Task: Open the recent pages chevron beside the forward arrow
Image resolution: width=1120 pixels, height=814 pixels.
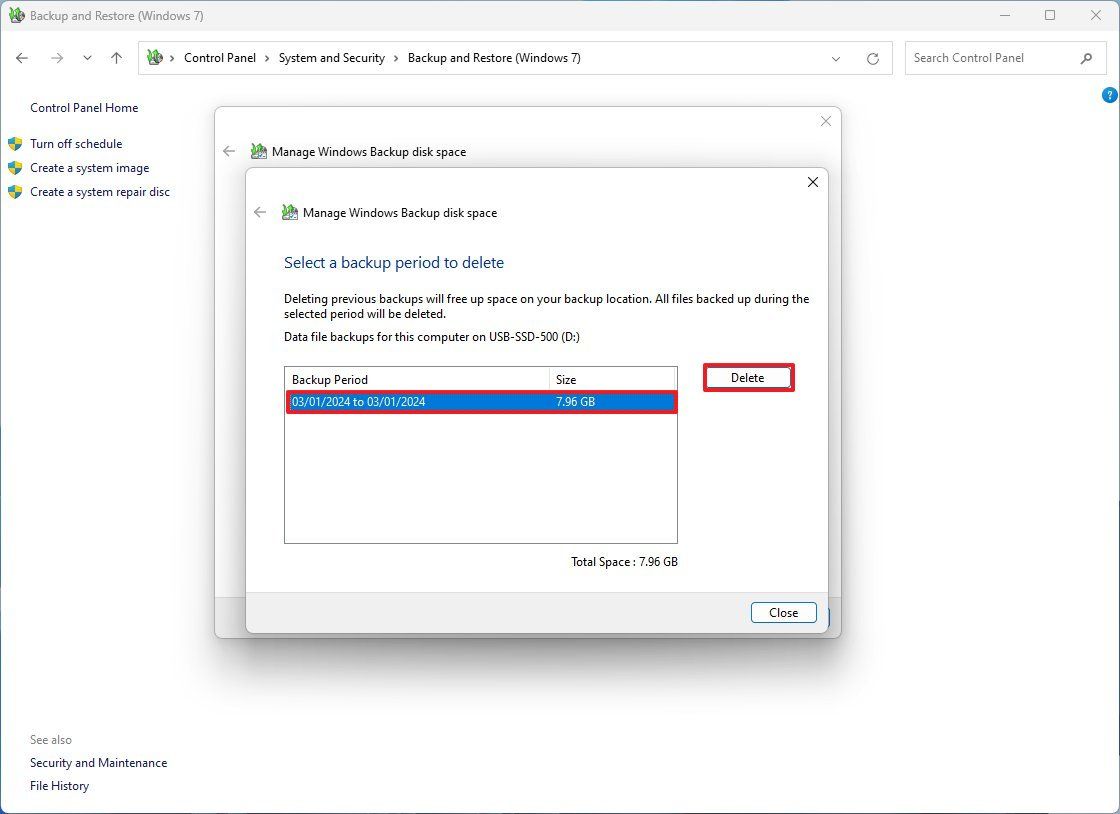Action: coord(87,58)
